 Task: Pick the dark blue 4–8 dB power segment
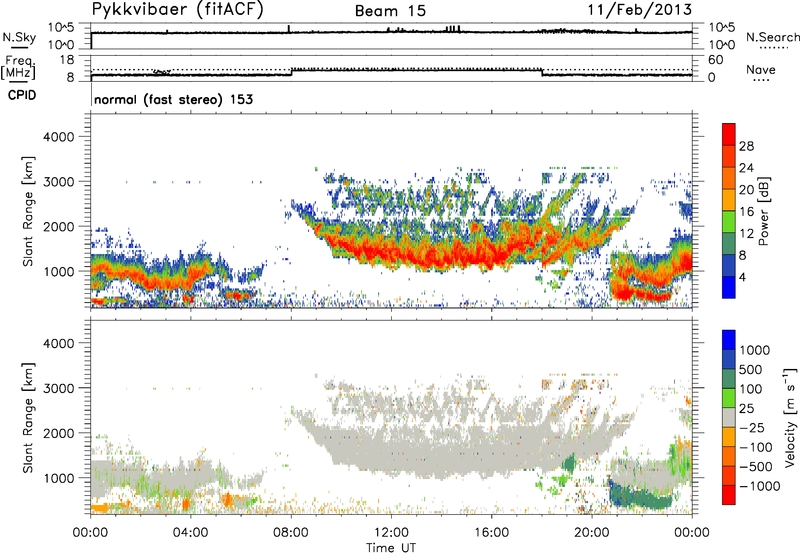point(729,265)
